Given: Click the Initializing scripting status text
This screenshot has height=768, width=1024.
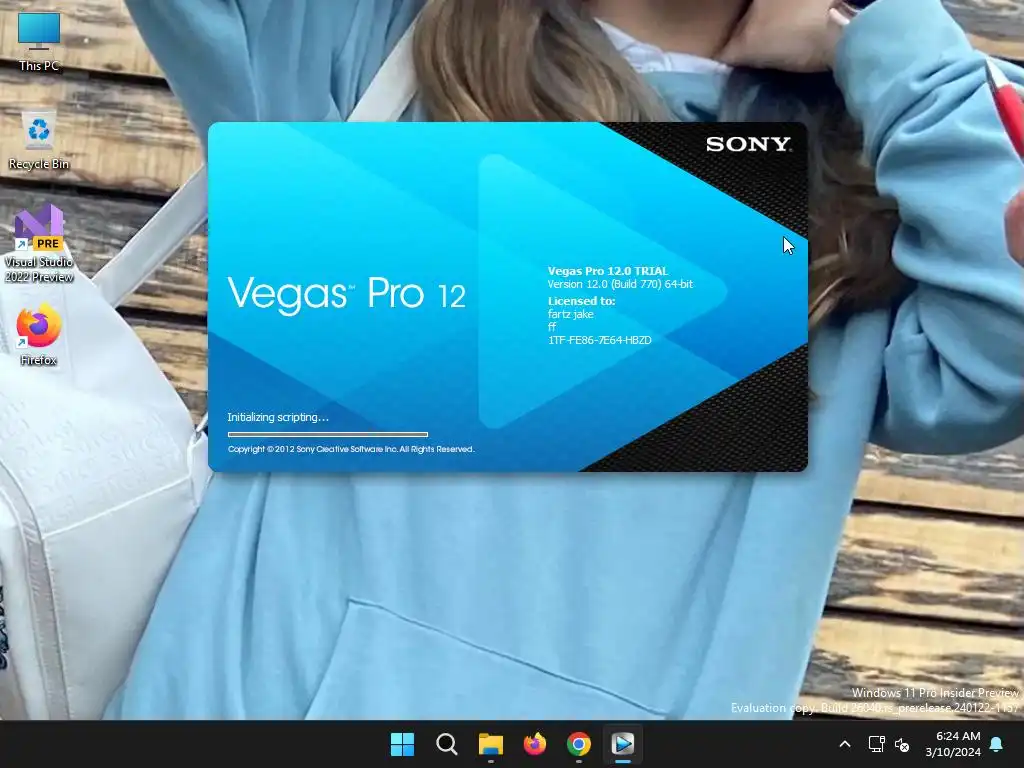Looking at the screenshot, I should click(278, 417).
